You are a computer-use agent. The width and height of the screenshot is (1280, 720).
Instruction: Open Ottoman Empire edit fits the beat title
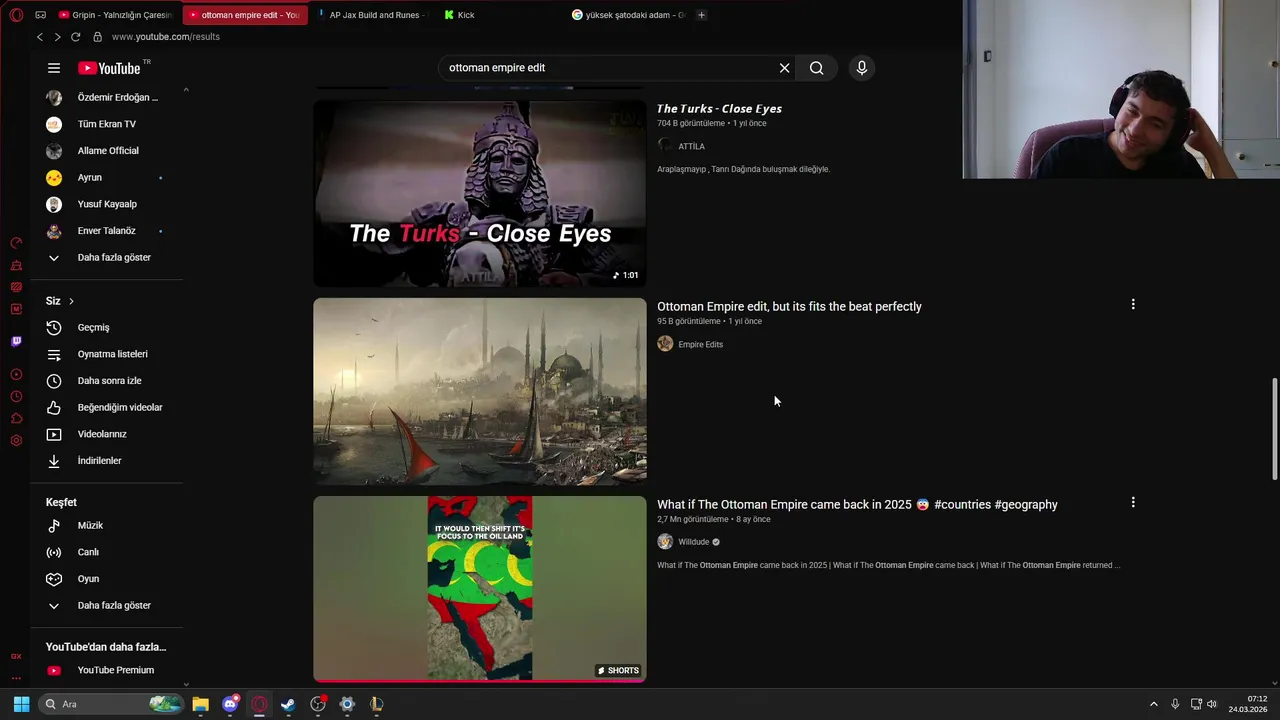click(789, 307)
